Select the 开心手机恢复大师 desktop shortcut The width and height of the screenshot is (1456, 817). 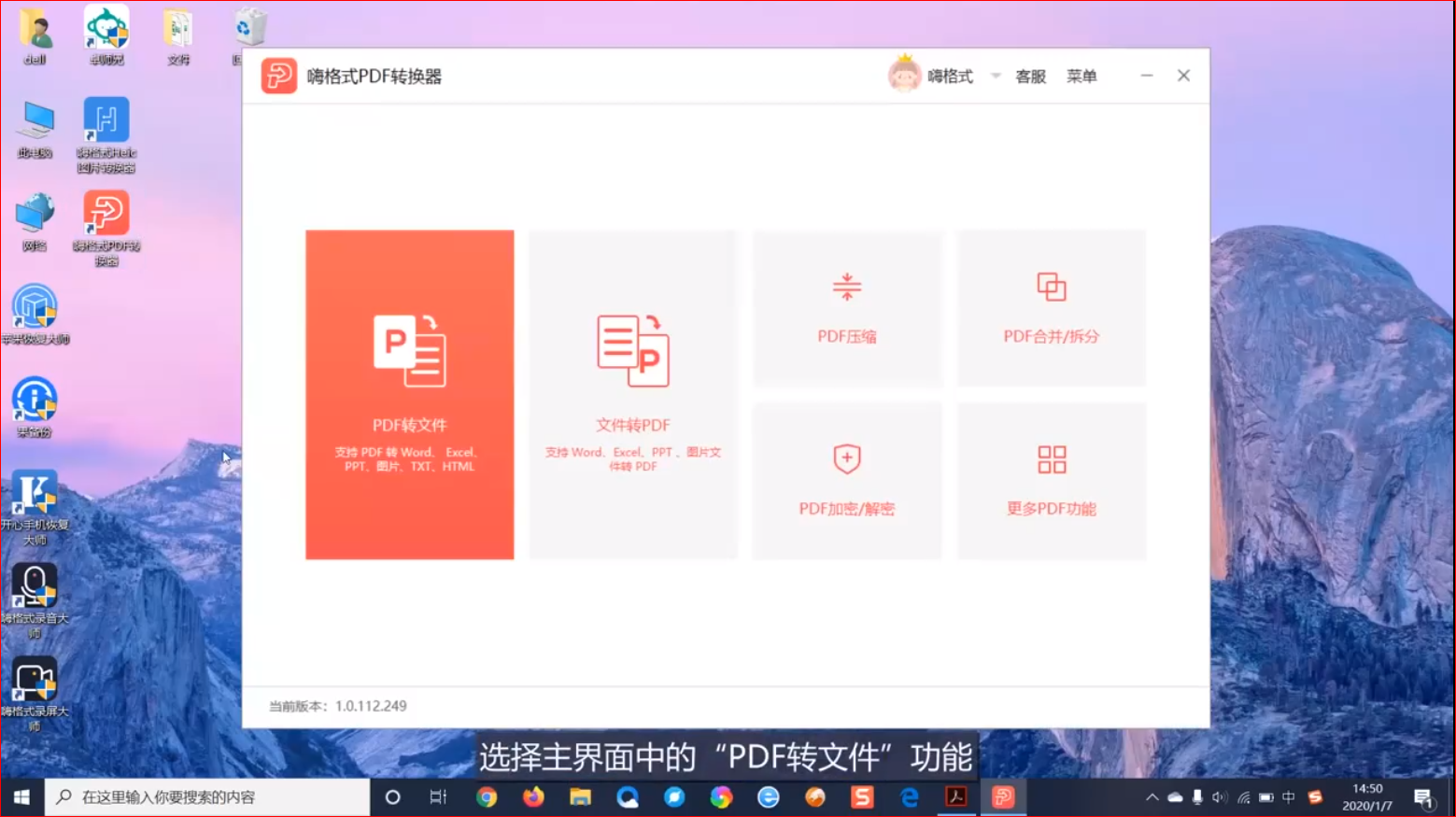click(35, 507)
